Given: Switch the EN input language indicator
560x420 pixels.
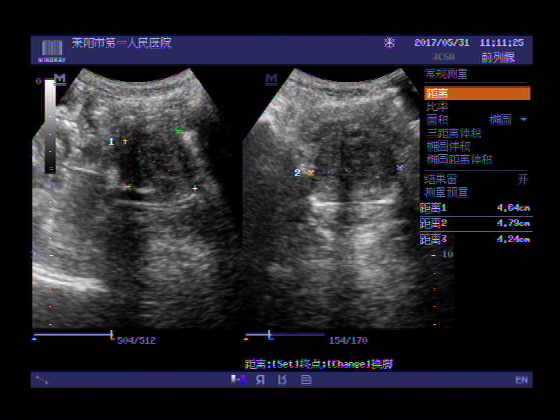Looking at the screenshot, I should point(521,380).
